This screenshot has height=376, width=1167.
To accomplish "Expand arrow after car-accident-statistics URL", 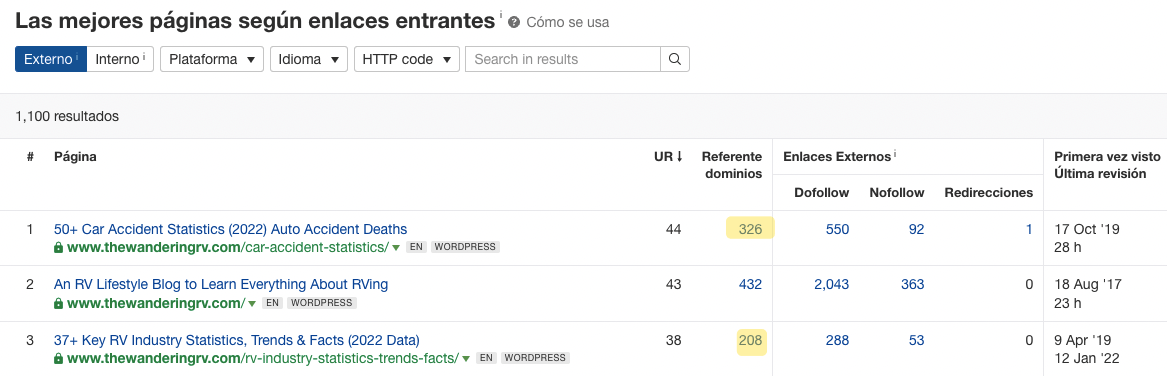I will 396,248.
